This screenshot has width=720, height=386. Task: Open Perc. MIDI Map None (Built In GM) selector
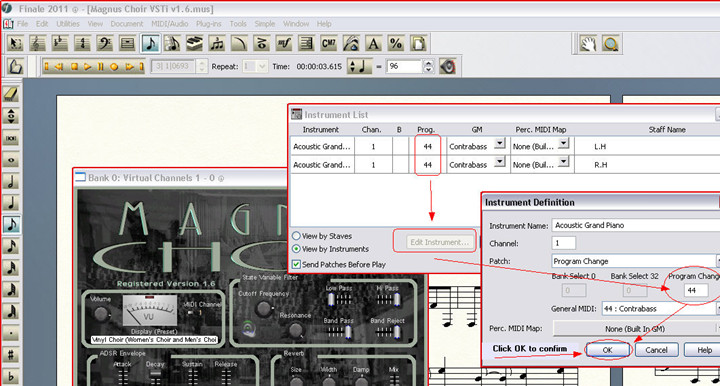click(x=636, y=329)
